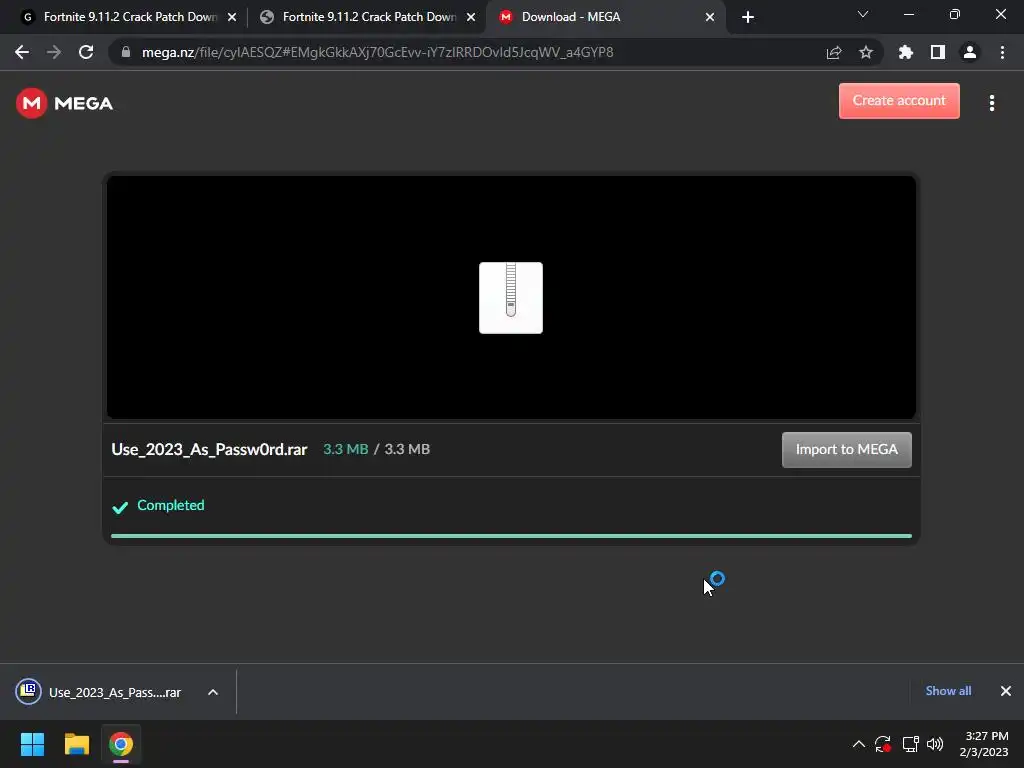Click the browser forward arrow
The height and width of the screenshot is (768, 1024).
click(54, 52)
